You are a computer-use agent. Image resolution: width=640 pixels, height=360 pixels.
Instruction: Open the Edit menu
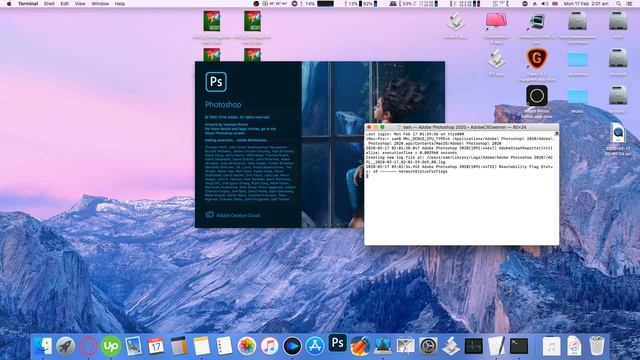[64, 4]
